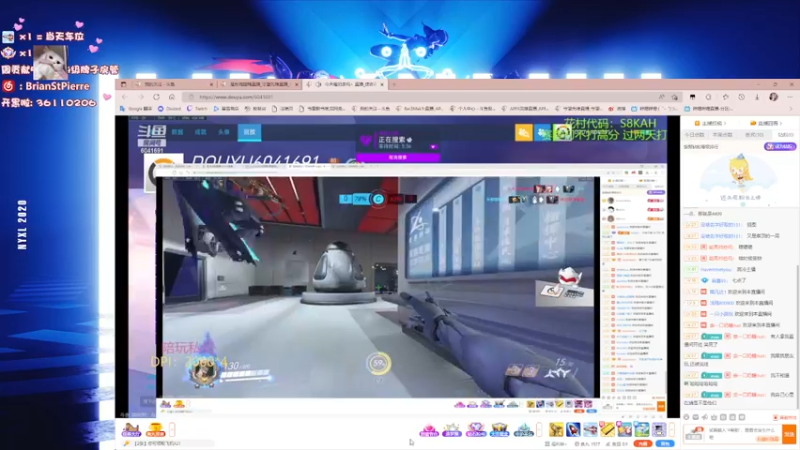Open the emoji icon above chat input
The height and width of the screenshot is (450, 800).
coord(686,417)
